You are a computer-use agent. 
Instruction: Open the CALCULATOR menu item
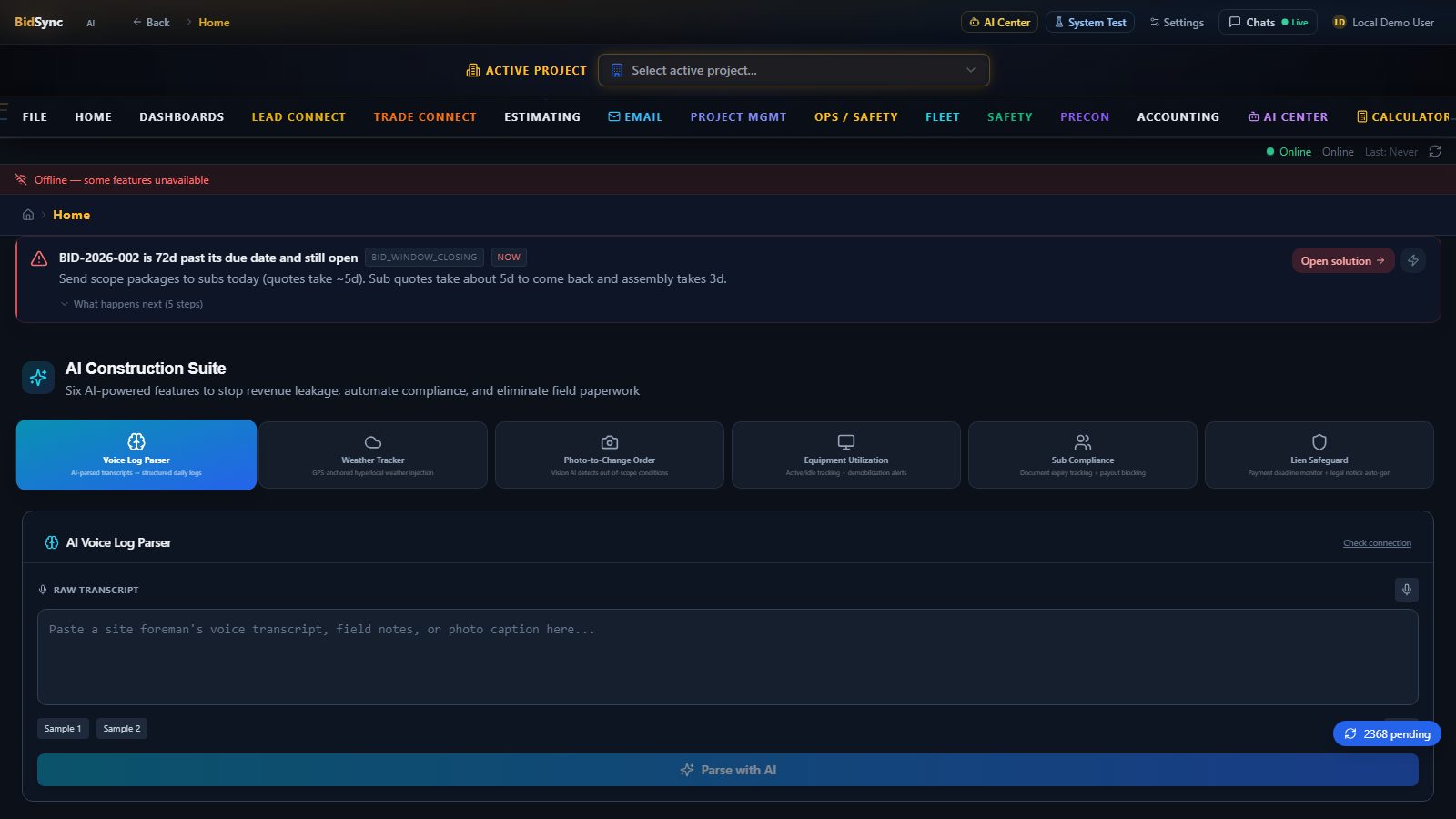coord(1403,116)
